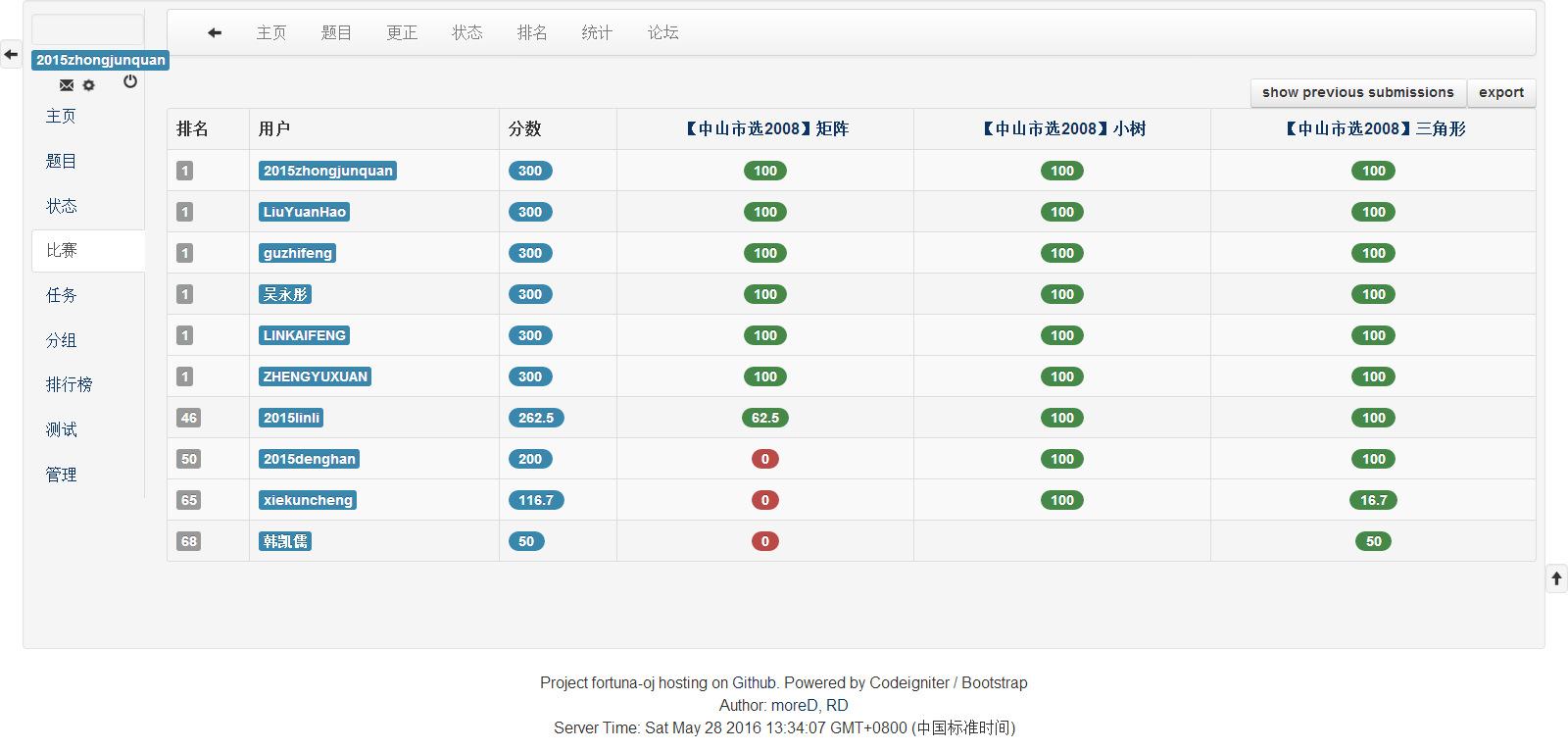Screen dimensions: 1568x751
Task: Open user 2015linli in ranking table
Action: click(291, 418)
